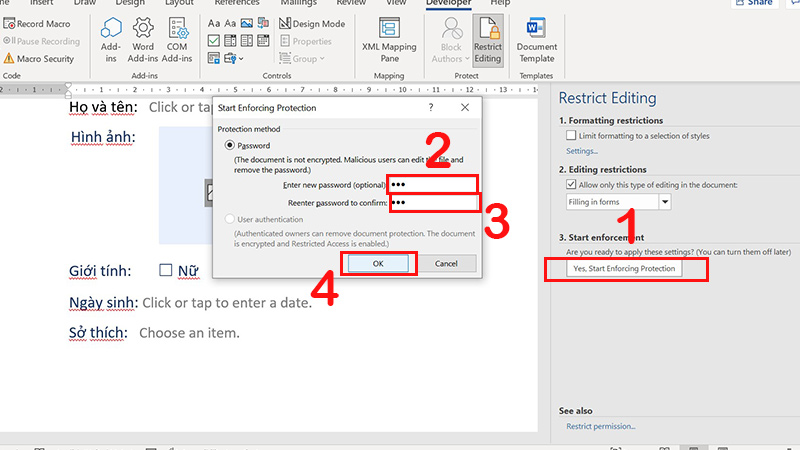Click the Họ và tên text field

coord(180,107)
